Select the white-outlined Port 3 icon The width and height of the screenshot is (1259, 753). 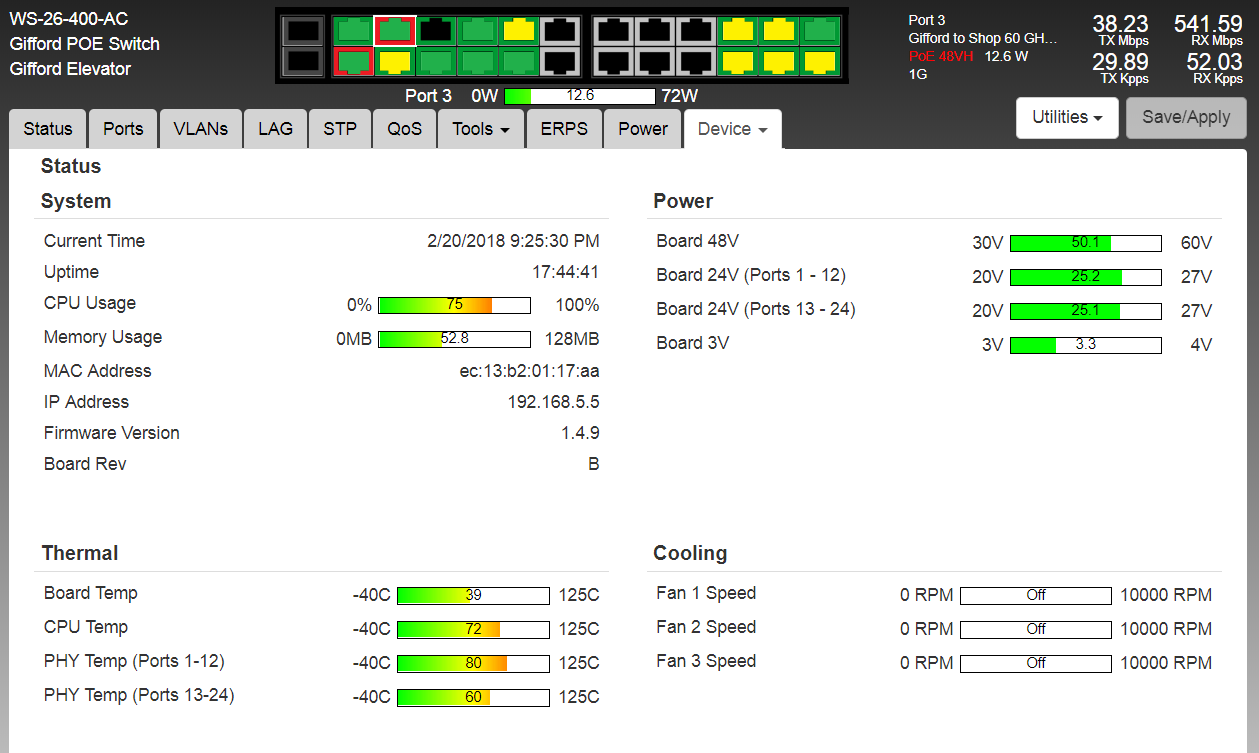click(x=395, y=30)
